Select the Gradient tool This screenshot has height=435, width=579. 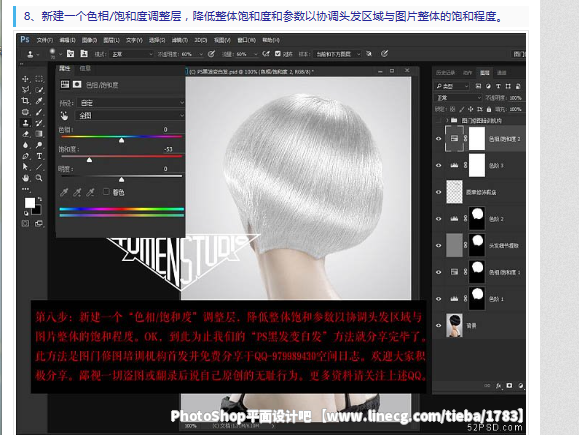[39, 134]
